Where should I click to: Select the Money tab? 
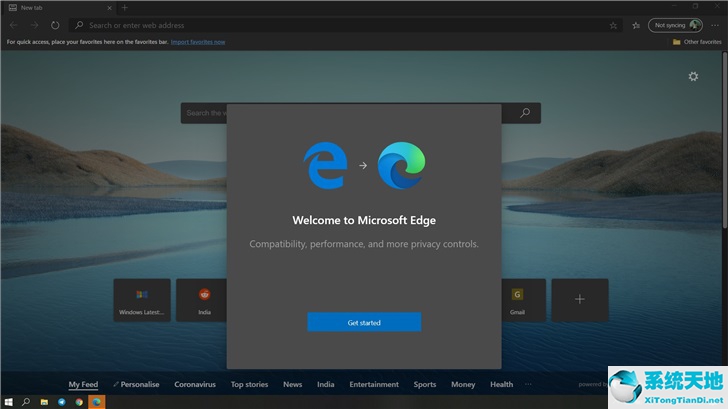tap(463, 384)
